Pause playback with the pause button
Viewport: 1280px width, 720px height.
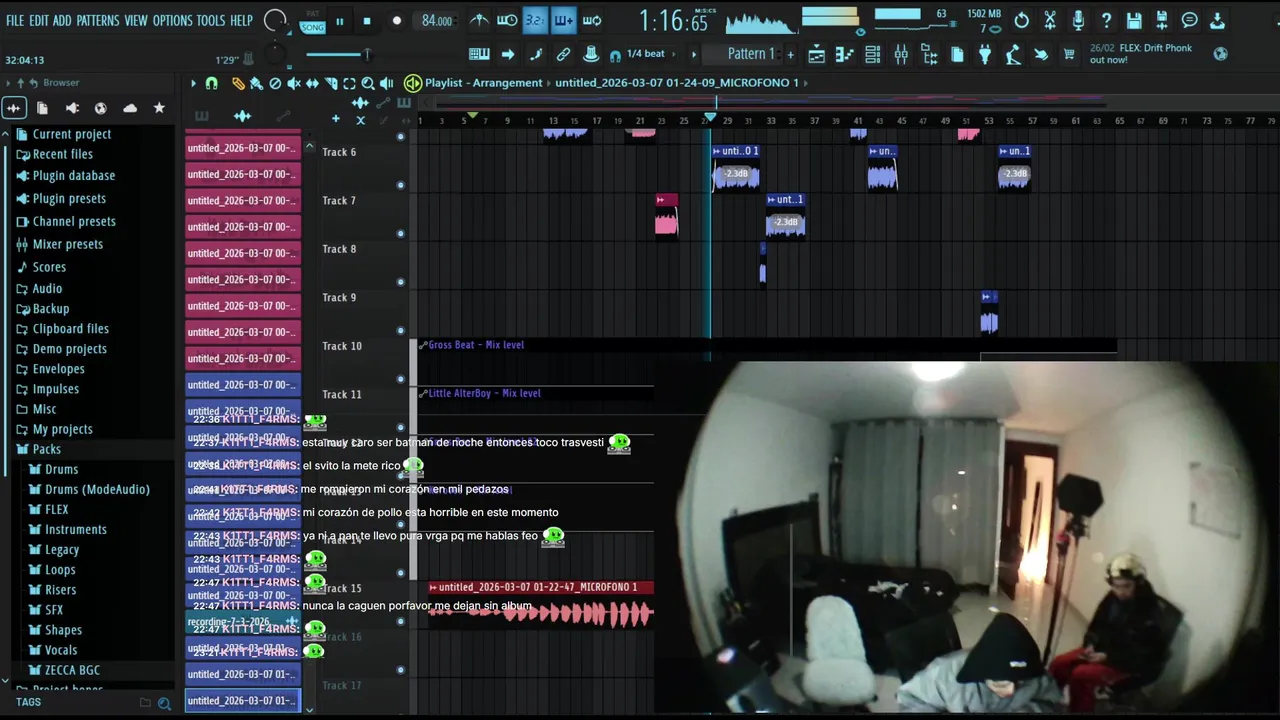tap(340, 21)
